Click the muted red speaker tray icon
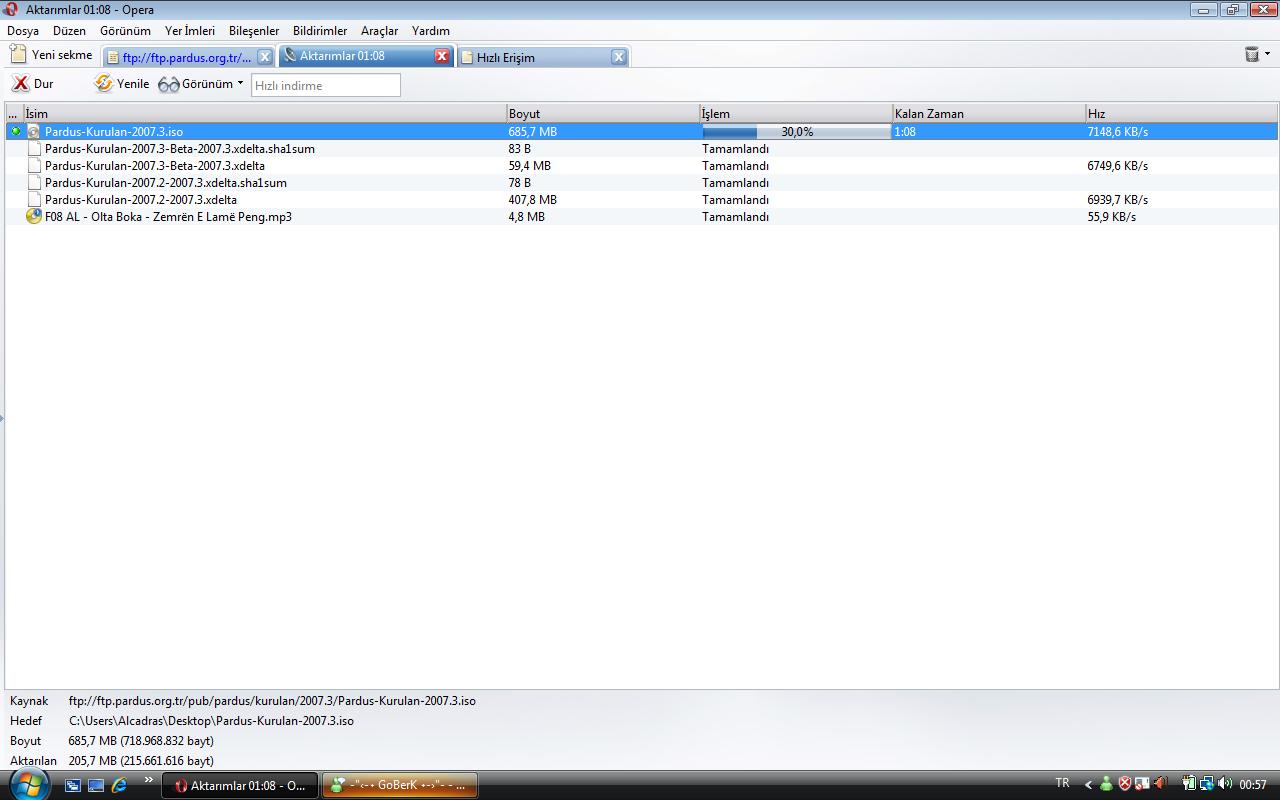This screenshot has height=800, width=1280. (x=1161, y=784)
